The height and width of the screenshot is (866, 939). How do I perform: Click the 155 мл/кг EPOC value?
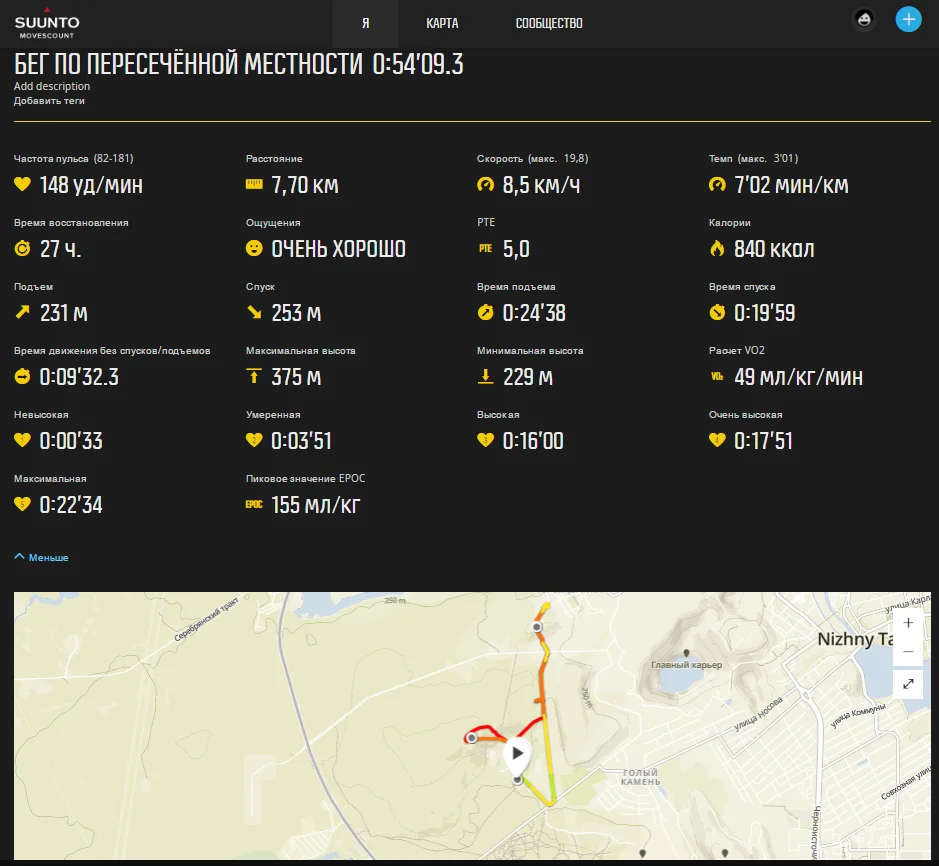pos(316,505)
